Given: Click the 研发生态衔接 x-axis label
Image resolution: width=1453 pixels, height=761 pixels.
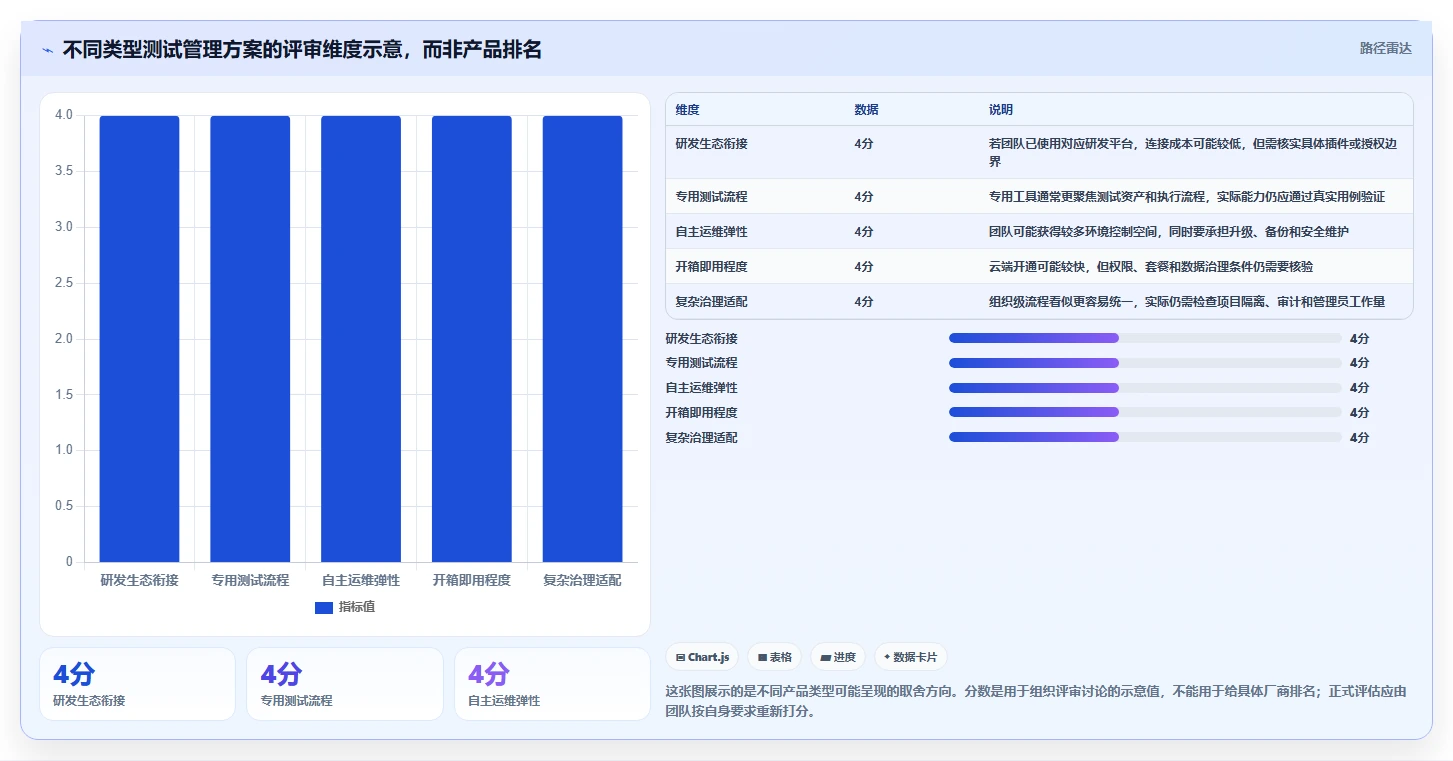Looking at the screenshot, I should tap(139, 580).
